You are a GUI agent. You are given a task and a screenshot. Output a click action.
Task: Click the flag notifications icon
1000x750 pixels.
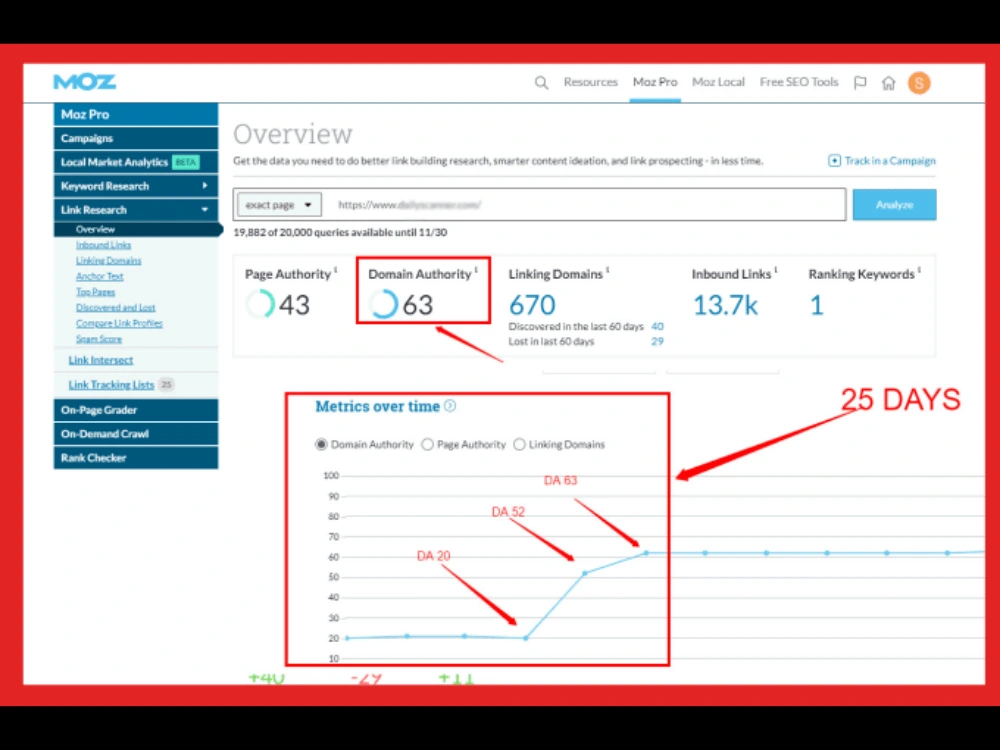(860, 82)
